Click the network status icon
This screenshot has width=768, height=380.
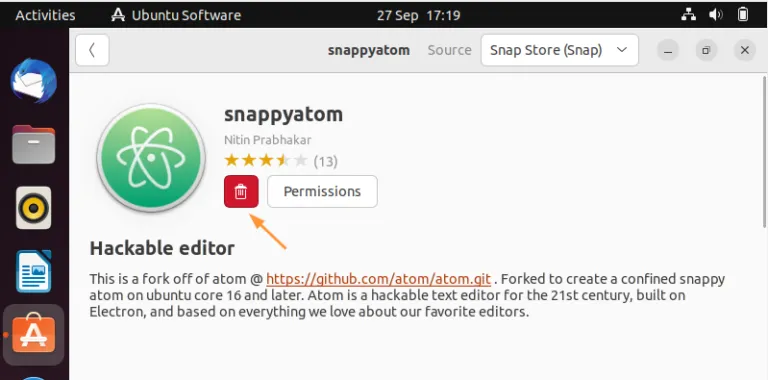pos(689,15)
